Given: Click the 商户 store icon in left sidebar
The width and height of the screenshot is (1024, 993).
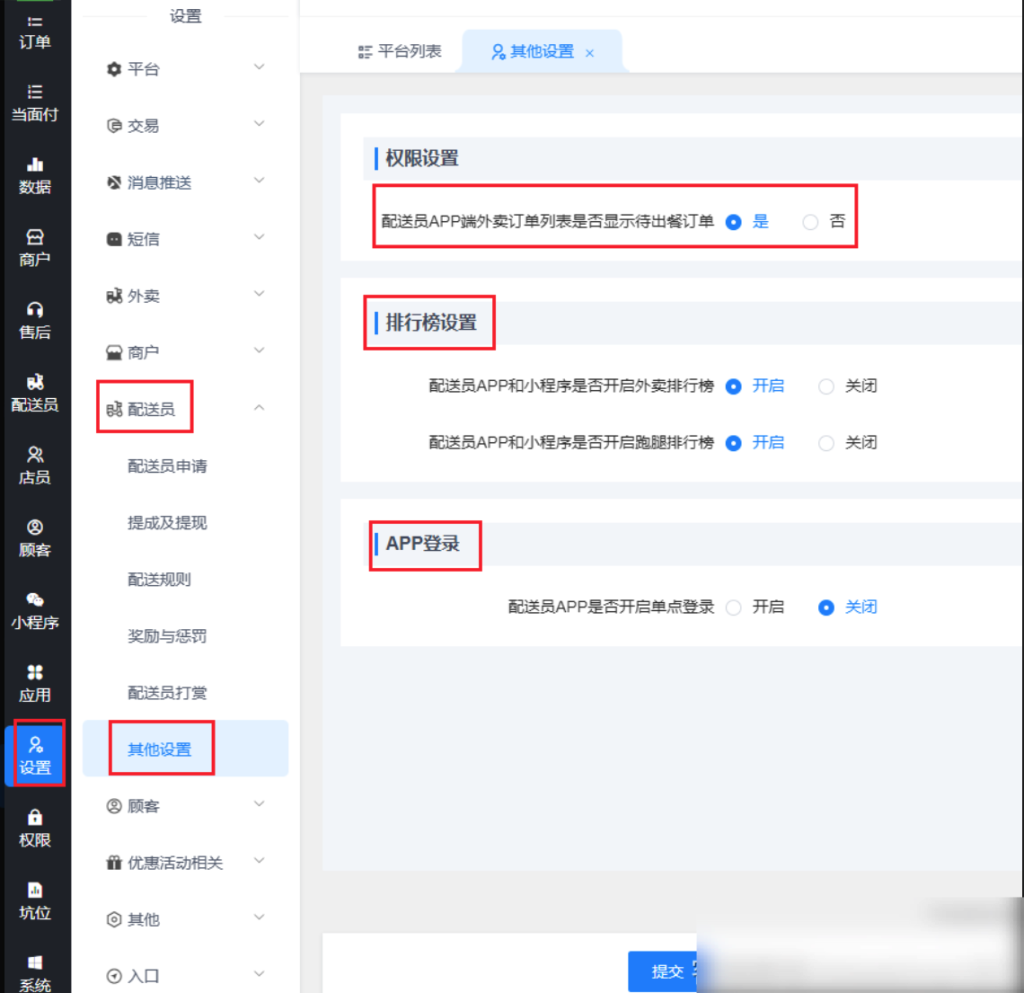Looking at the screenshot, I should [x=35, y=247].
